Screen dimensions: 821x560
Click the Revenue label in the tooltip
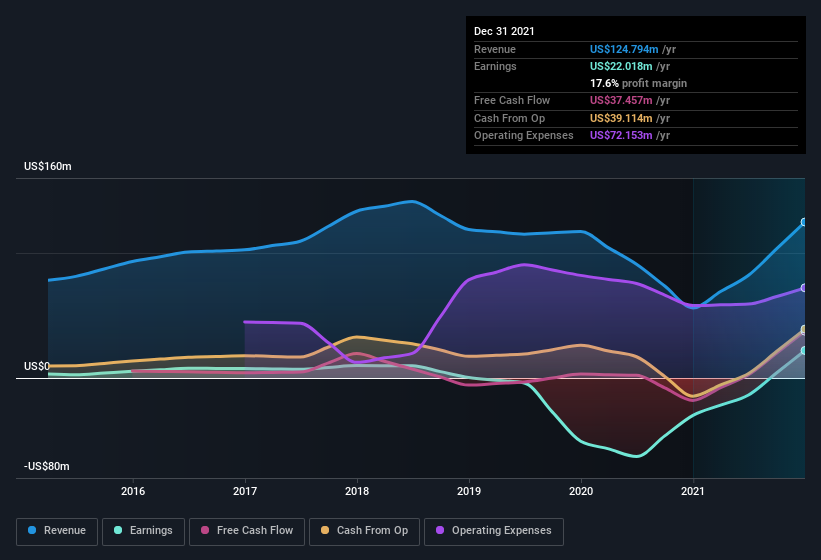point(495,49)
